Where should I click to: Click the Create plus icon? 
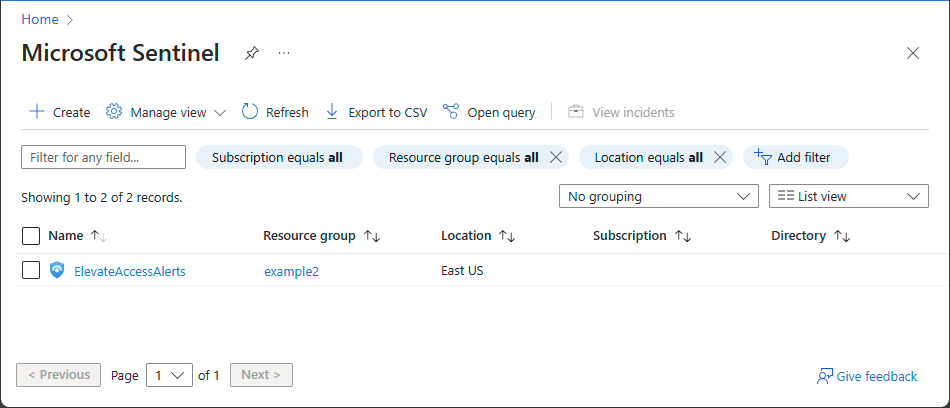37,112
